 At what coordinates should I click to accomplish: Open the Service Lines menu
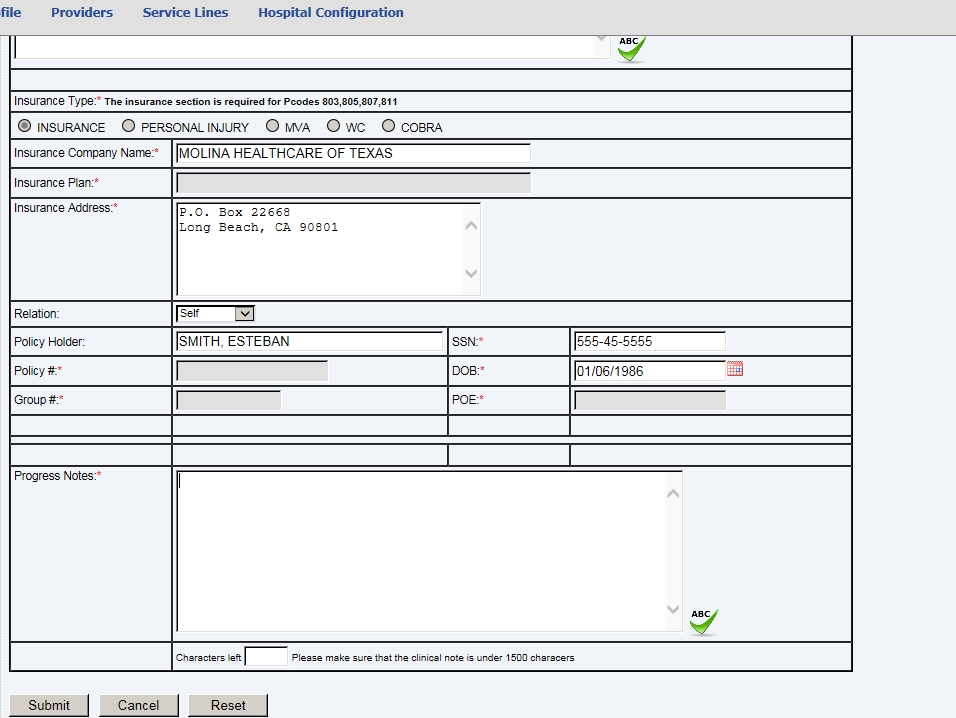click(185, 13)
